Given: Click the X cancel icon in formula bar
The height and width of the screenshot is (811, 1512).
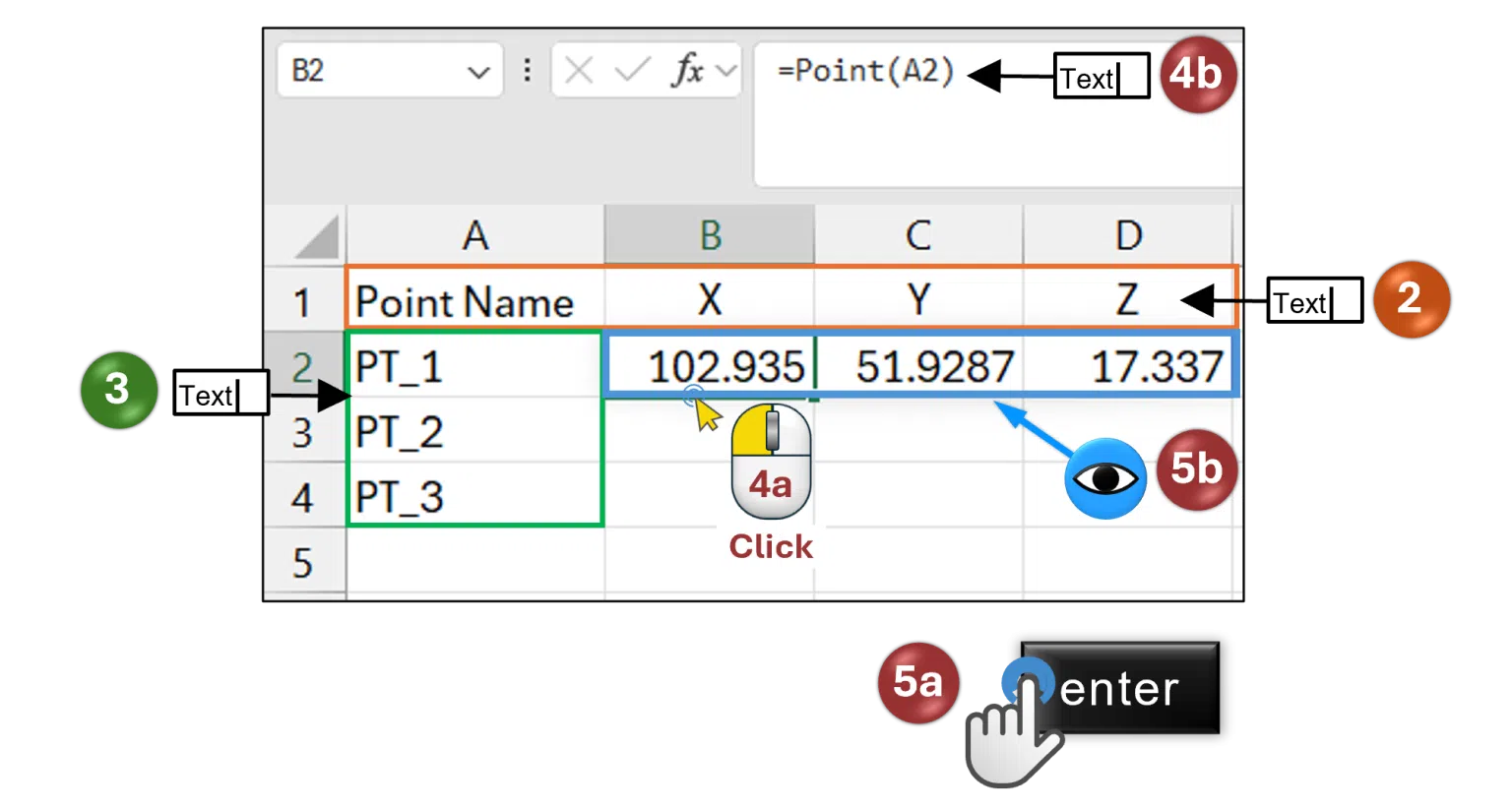Looking at the screenshot, I should tap(579, 70).
